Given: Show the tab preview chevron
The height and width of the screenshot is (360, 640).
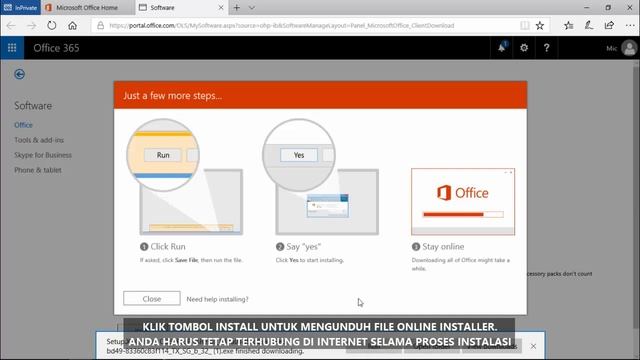Looking at the screenshot, I should point(252,7).
